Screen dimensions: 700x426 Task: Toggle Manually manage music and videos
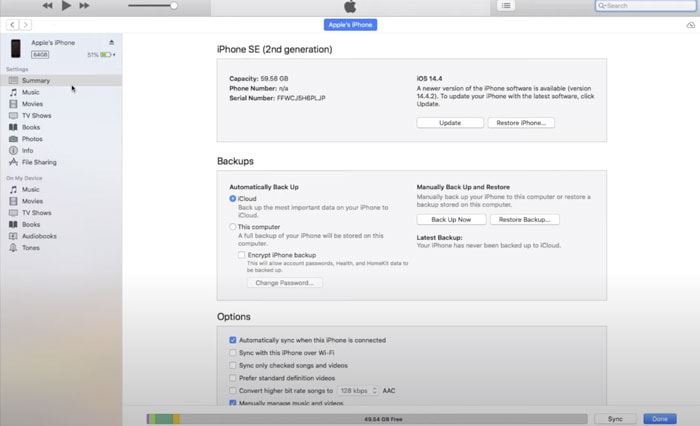click(233, 403)
